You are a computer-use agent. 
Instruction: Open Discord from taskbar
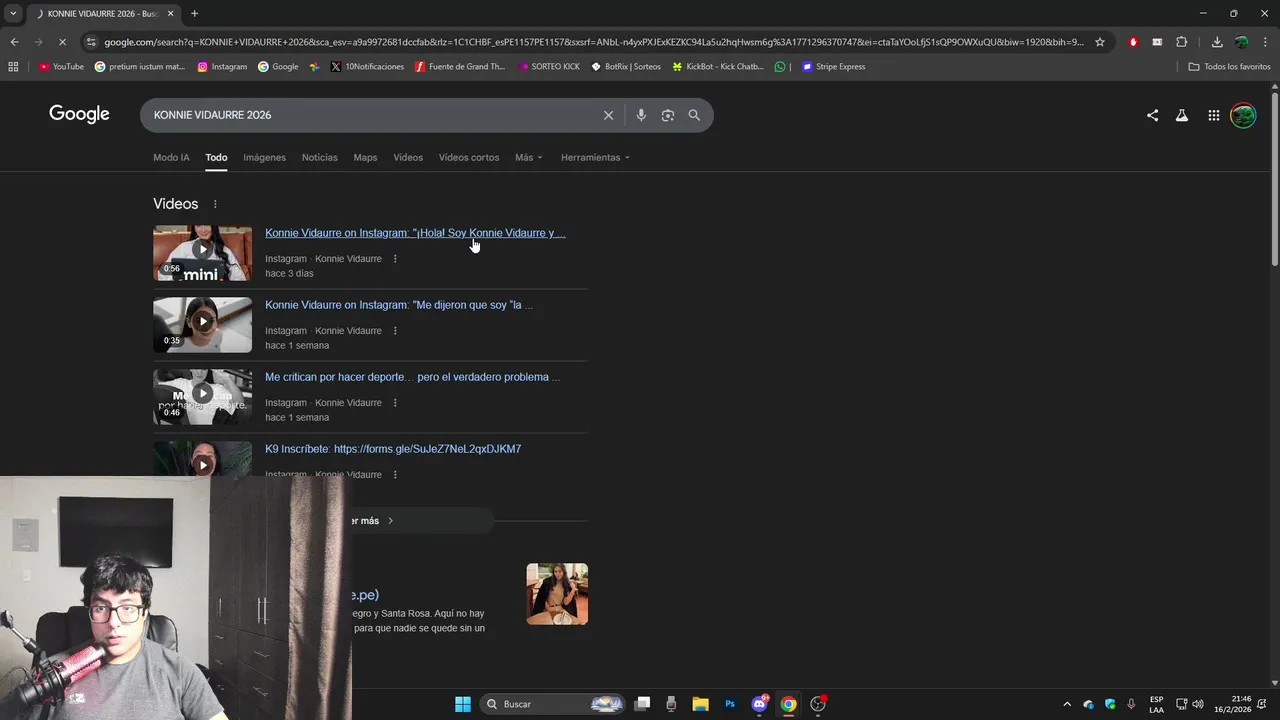[x=759, y=704]
